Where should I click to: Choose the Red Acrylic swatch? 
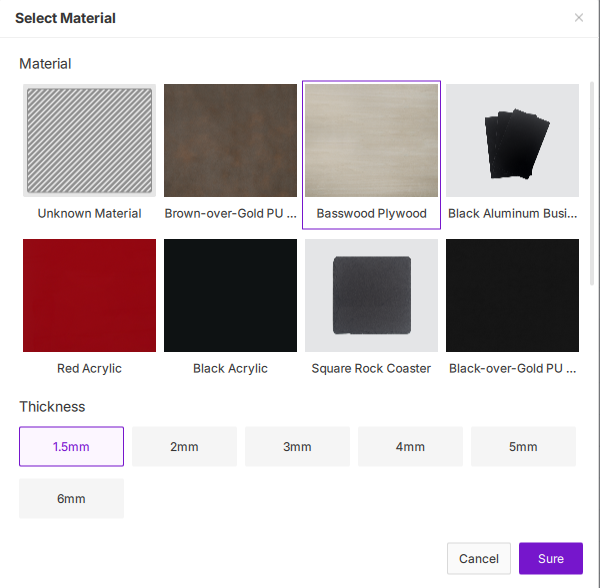[89, 295]
